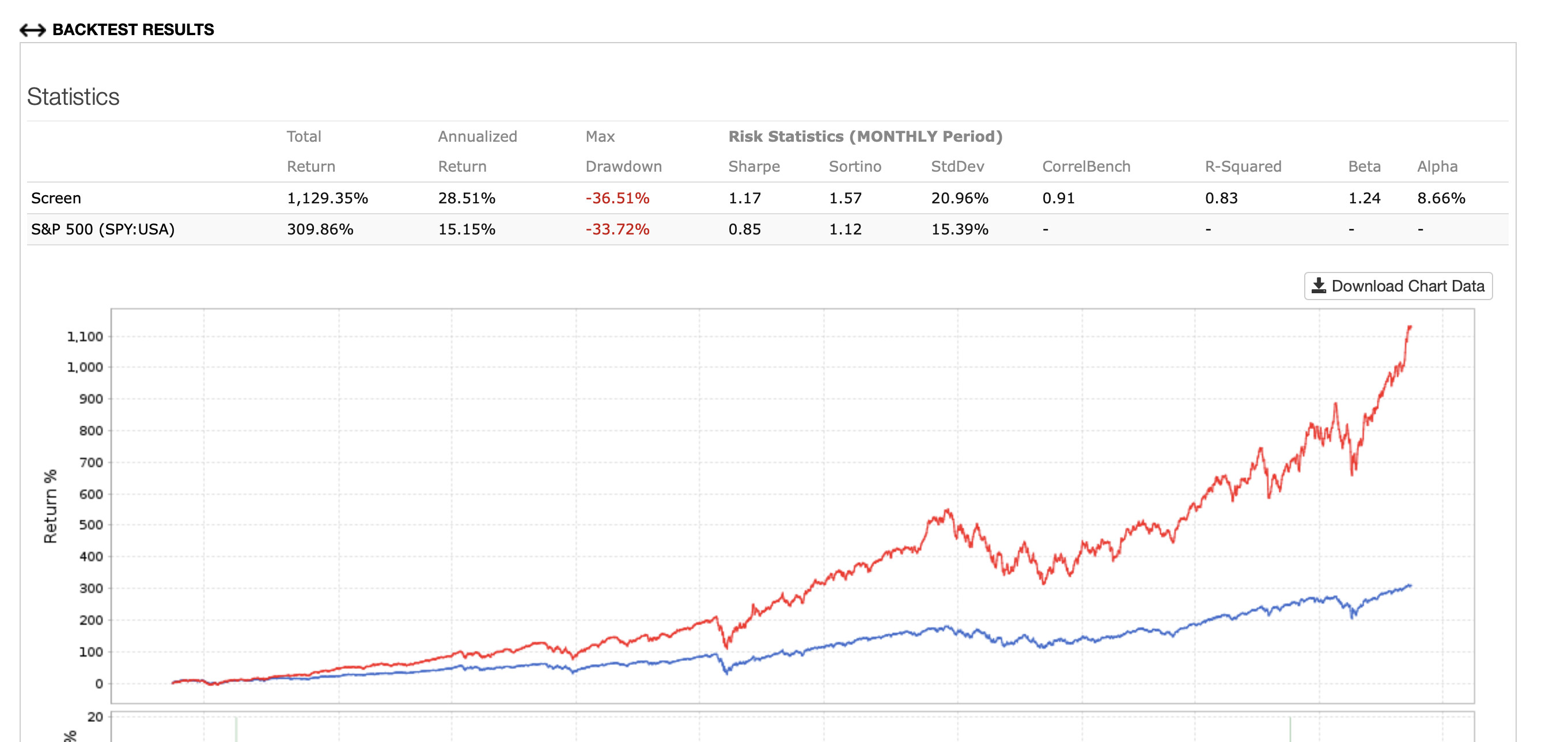The image size is (1568, 742).
Task: Select the Screen row label
Action: point(56,198)
